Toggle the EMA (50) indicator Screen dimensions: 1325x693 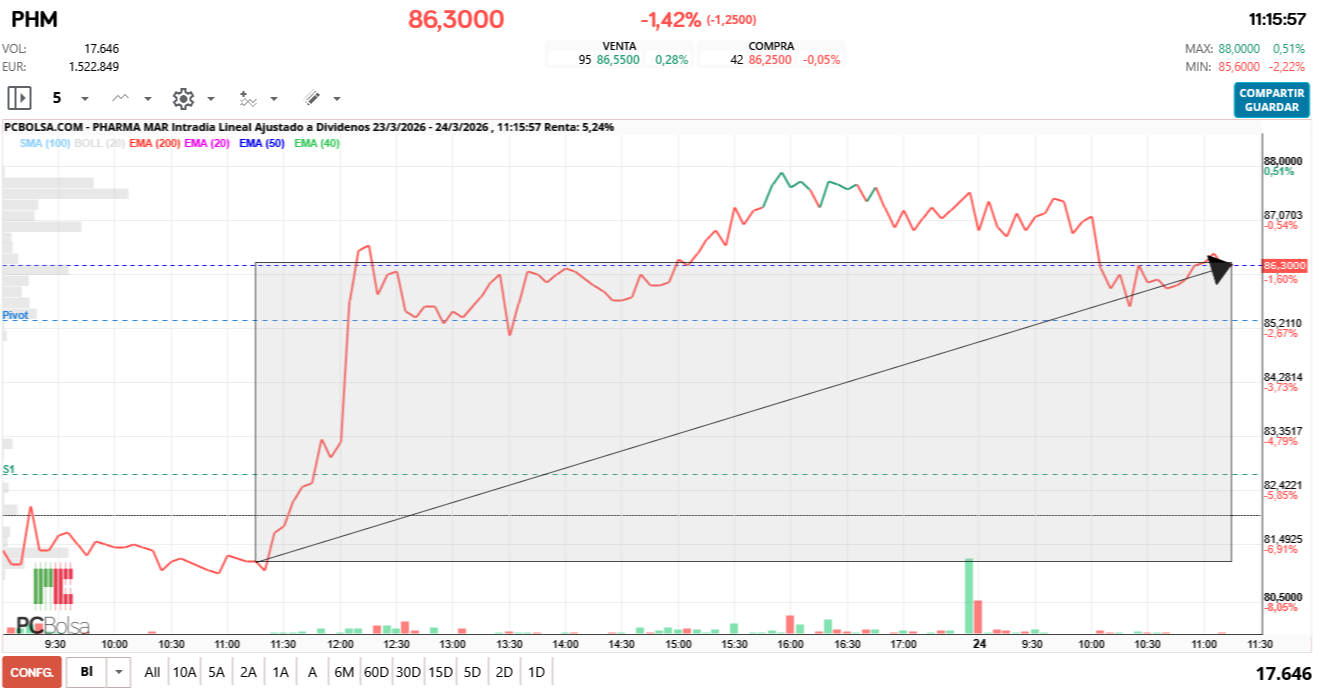pos(262,143)
